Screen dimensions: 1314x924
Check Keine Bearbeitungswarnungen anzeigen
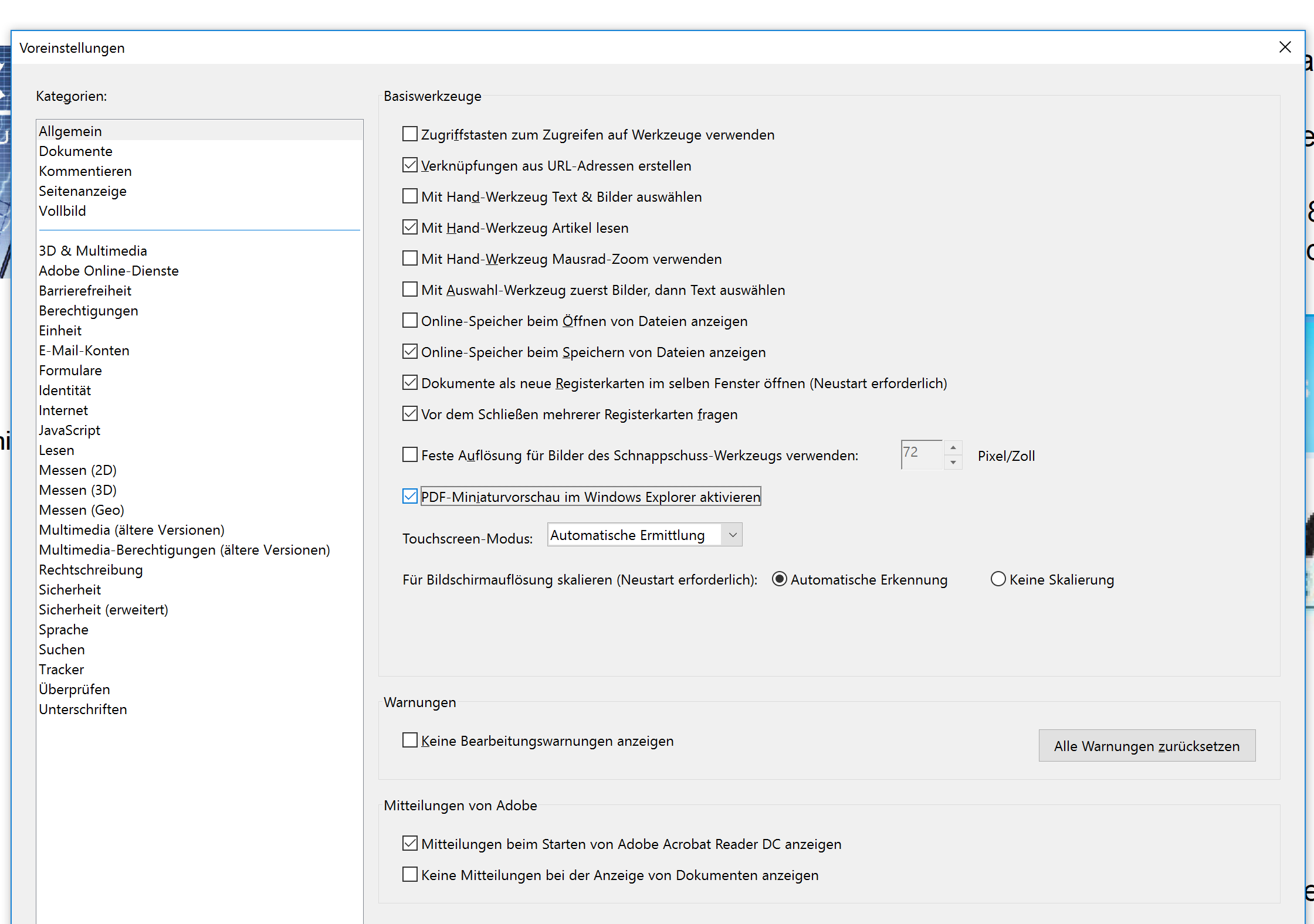coord(410,740)
